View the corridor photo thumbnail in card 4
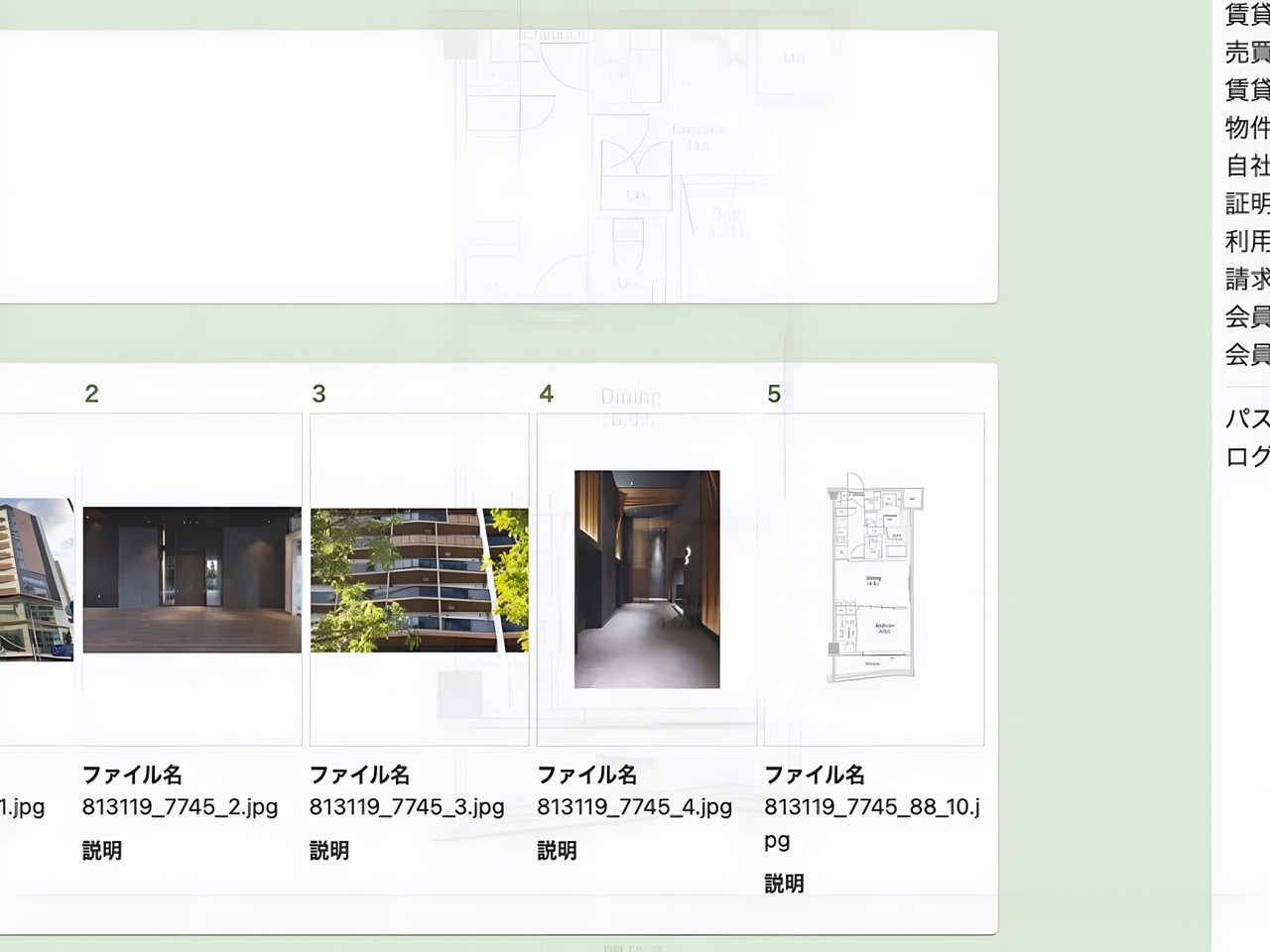The image size is (1270, 952). coord(647,579)
